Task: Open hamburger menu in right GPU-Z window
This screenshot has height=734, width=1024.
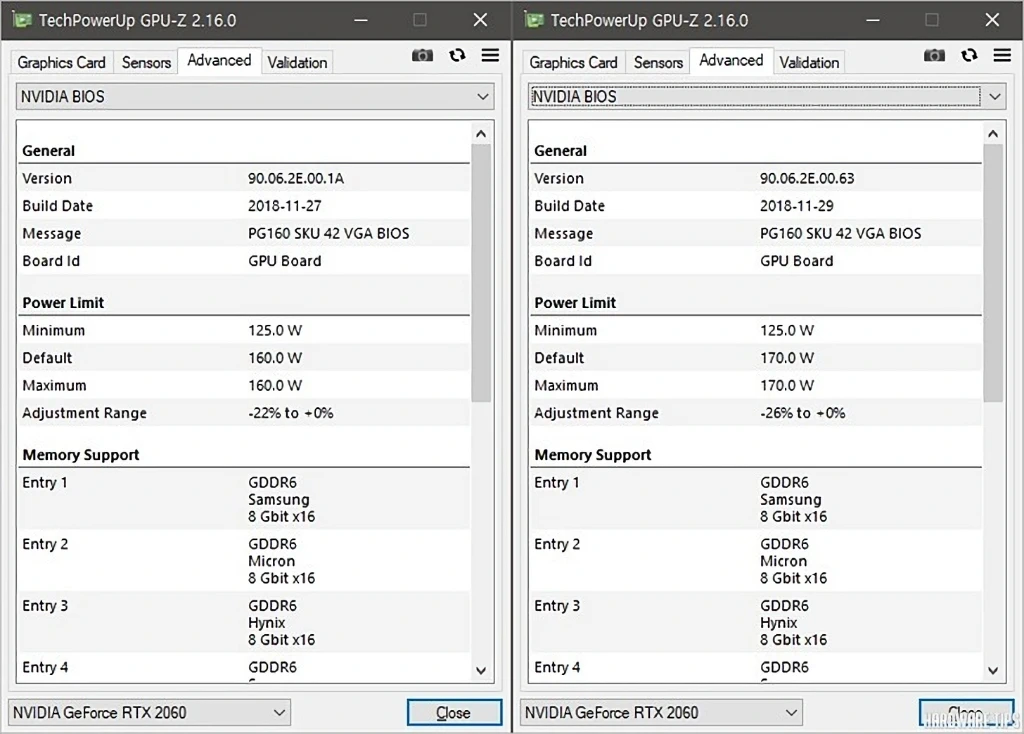Action: pyautogui.click(x=1002, y=56)
